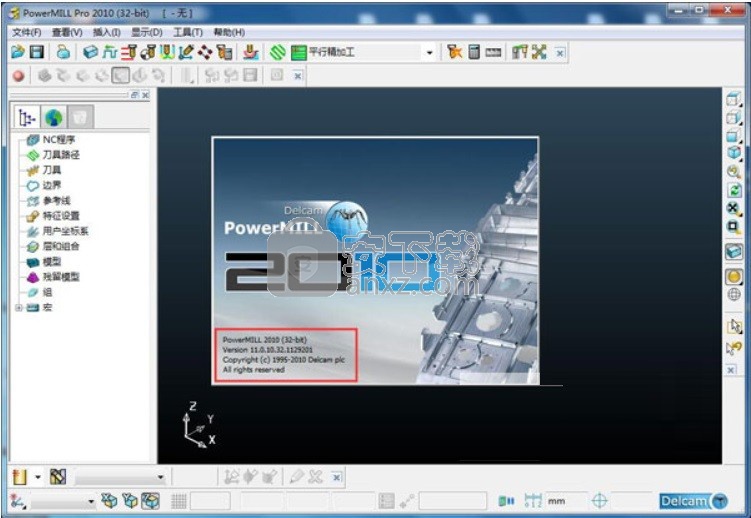The height and width of the screenshot is (518, 751).
Task: Click the start and end point icon
Action: coord(148,52)
